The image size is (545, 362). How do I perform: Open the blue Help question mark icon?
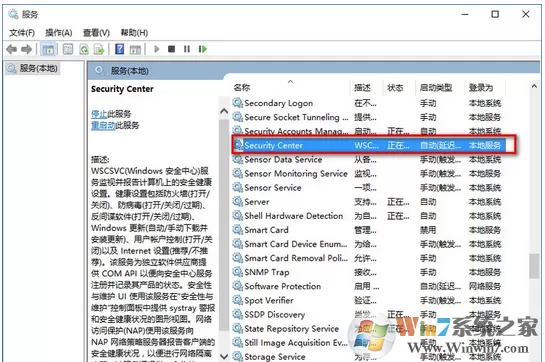[120, 49]
